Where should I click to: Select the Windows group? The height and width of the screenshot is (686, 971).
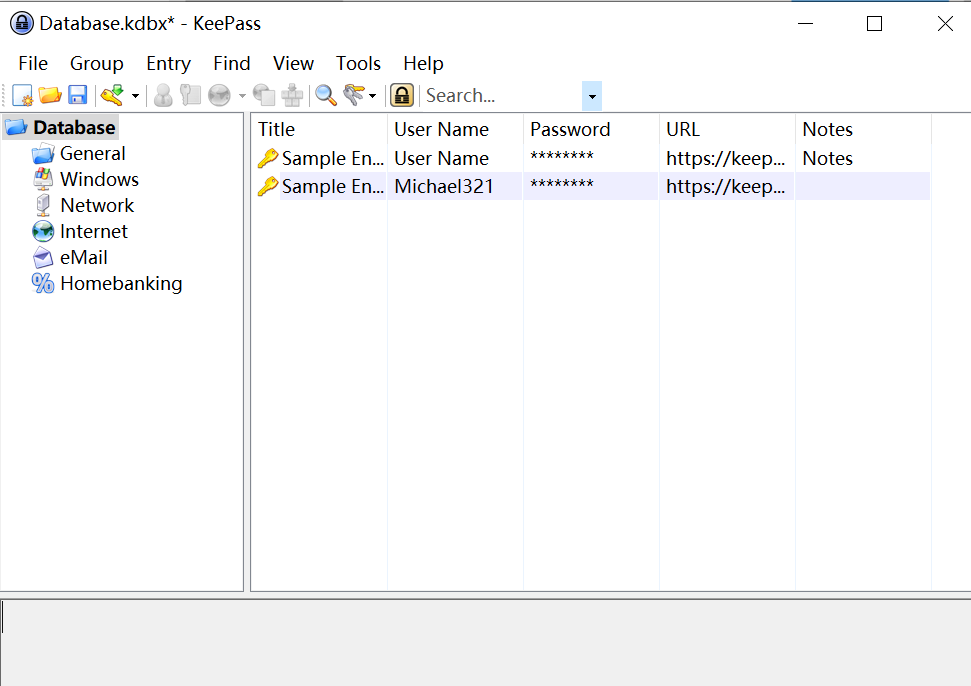click(99, 180)
